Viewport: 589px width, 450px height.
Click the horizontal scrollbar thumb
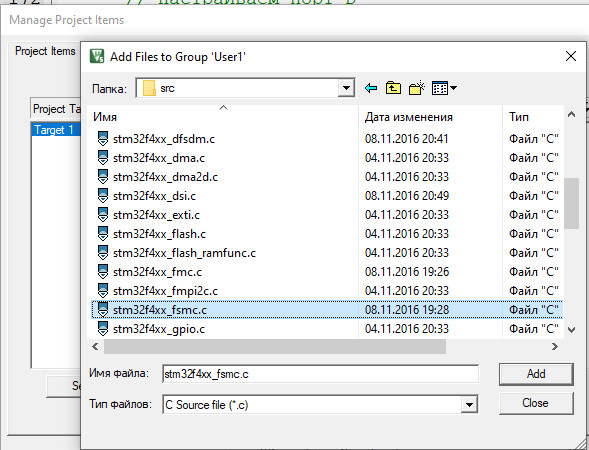[x=275, y=346]
